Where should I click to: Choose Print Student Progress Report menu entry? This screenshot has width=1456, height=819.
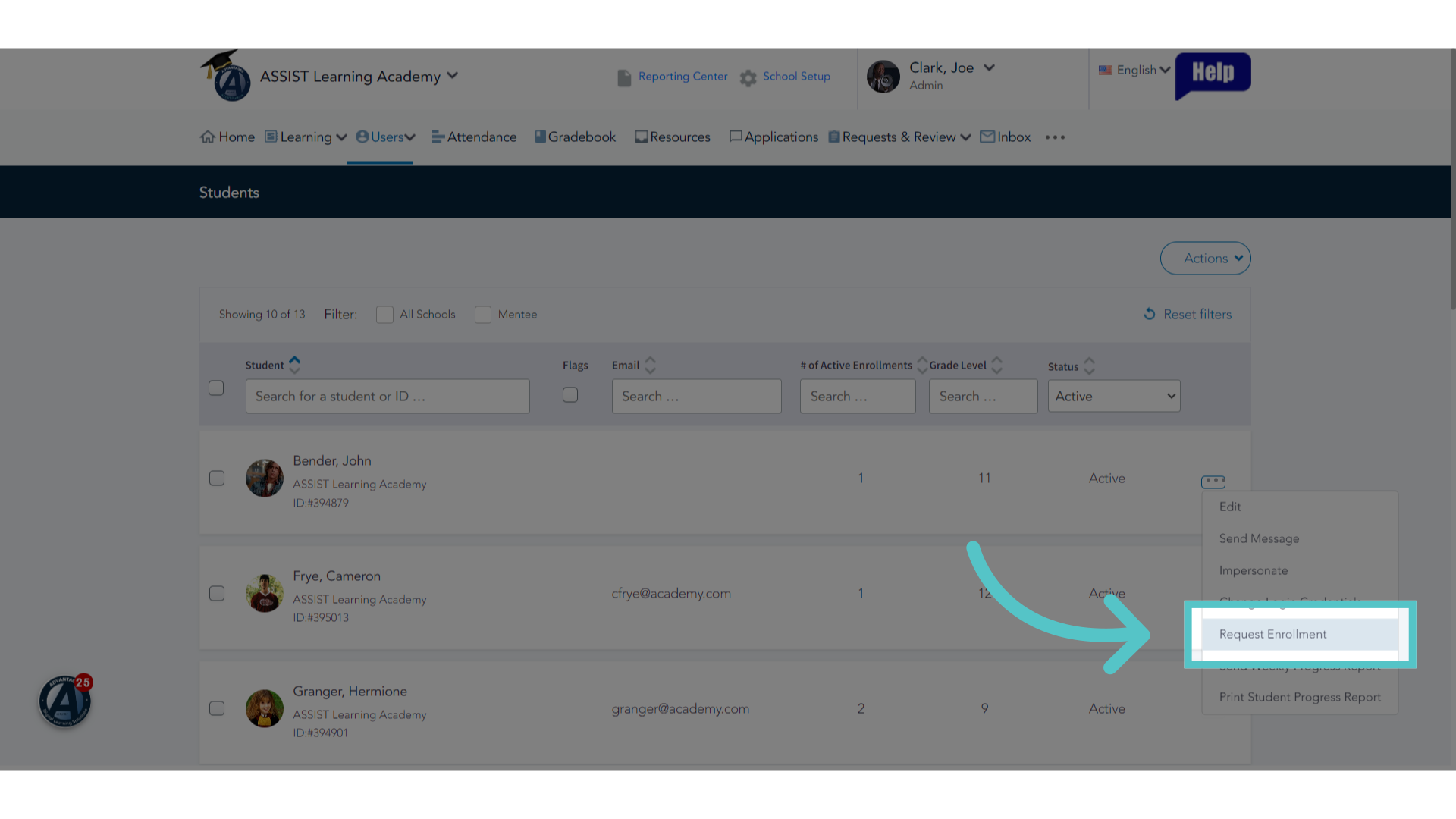1300,697
